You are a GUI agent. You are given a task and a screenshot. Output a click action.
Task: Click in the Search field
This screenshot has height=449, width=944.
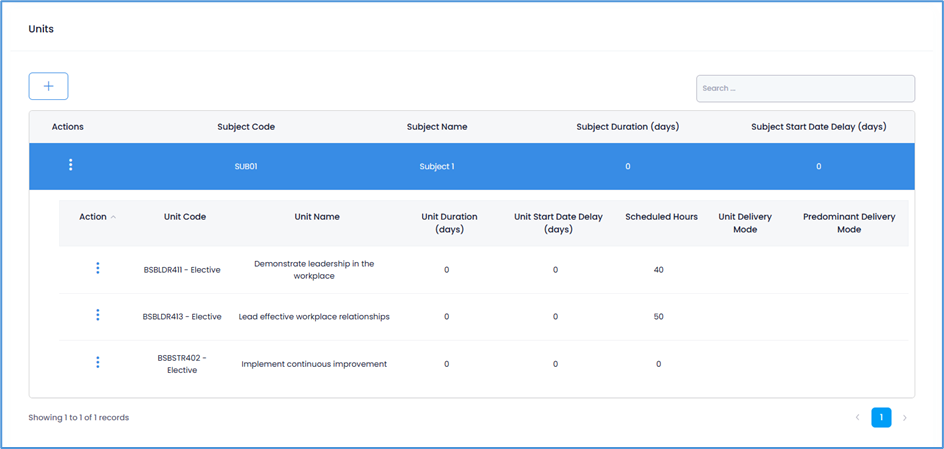[x=805, y=88]
